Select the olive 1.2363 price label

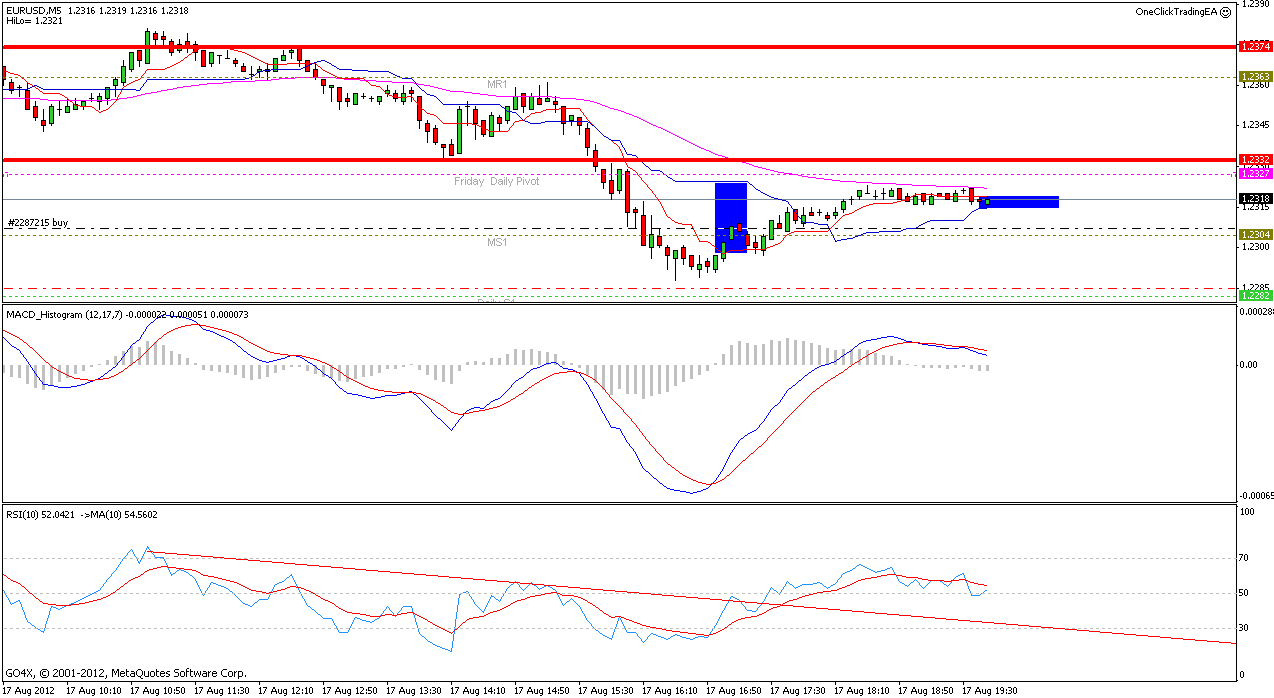pyautogui.click(x=1255, y=76)
